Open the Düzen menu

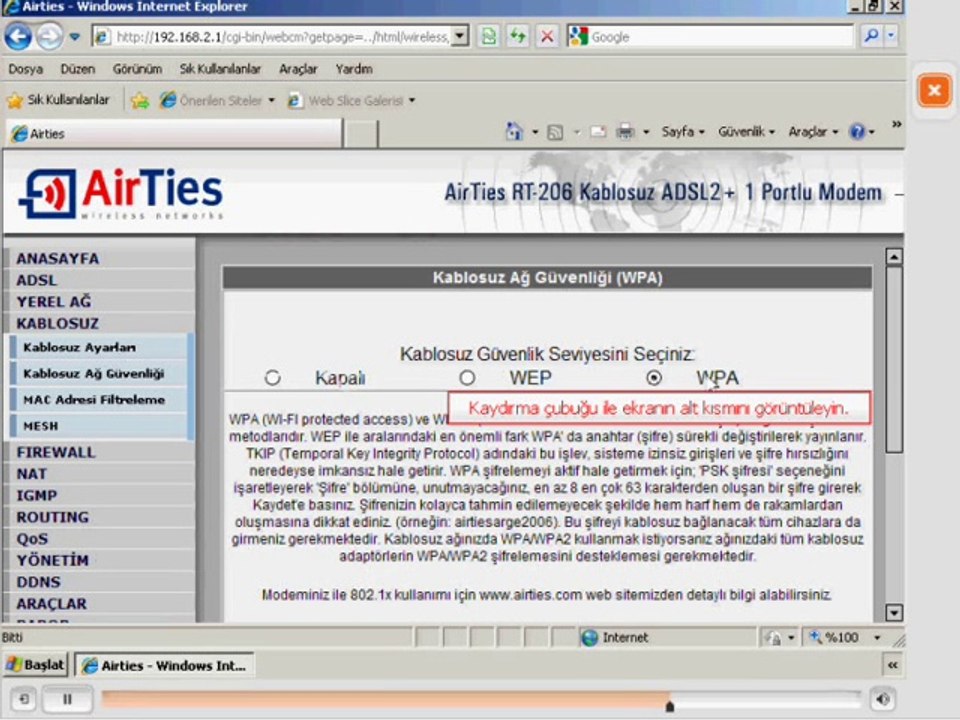click(78, 69)
